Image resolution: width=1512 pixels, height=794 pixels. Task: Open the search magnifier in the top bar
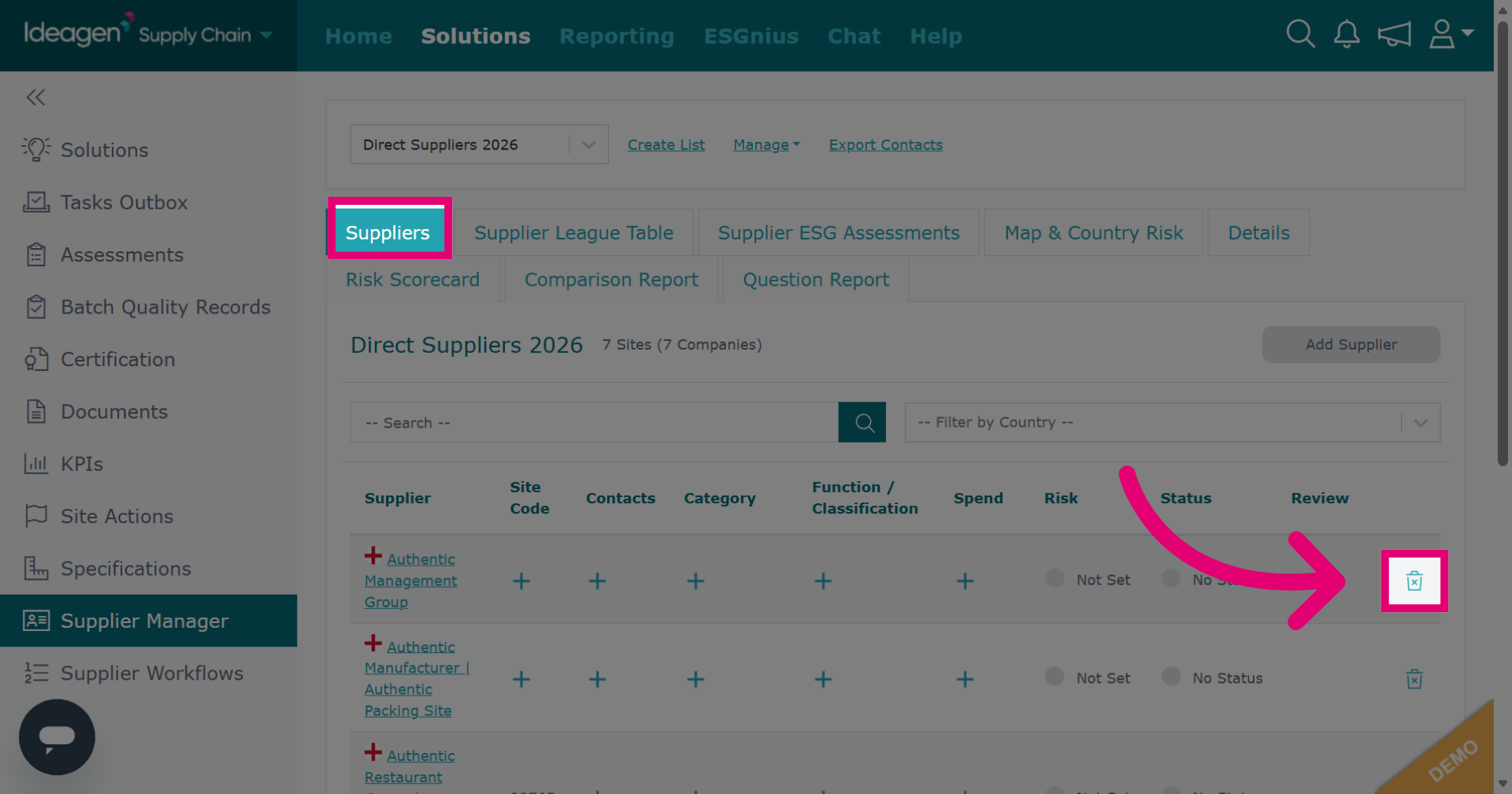(1300, 35)
